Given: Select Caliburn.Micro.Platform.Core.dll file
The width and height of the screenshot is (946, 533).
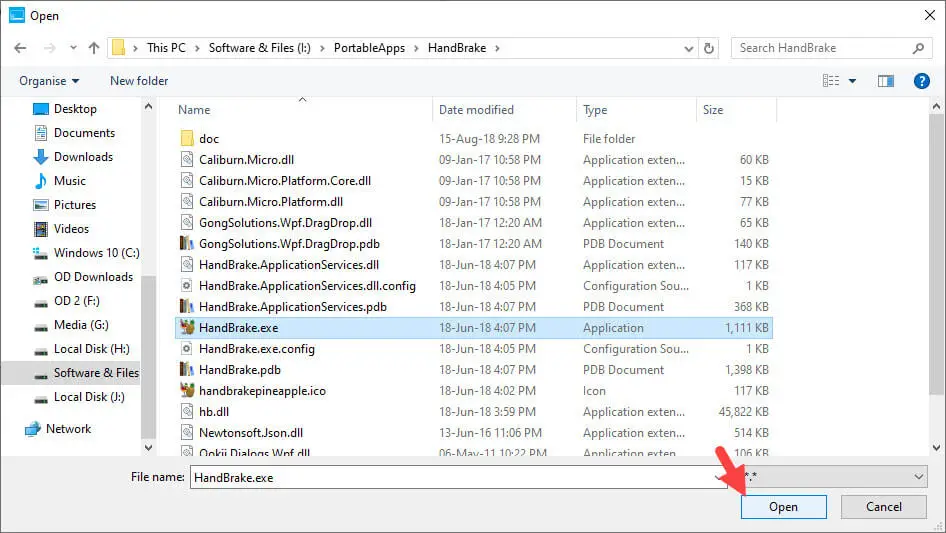Looking at the screenshot, I should point(285,180).
